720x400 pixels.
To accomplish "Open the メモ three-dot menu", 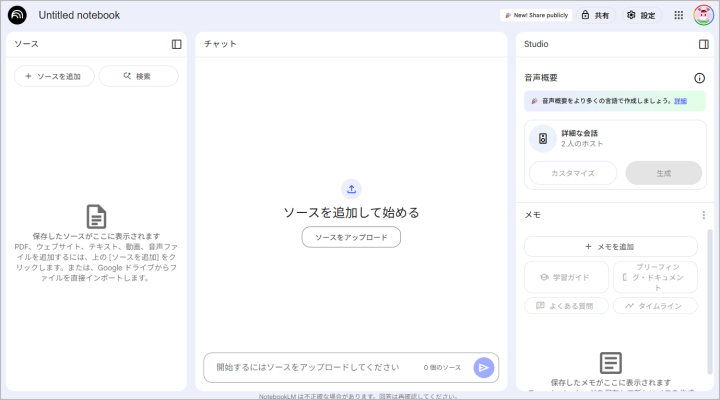I will (703, 215).
